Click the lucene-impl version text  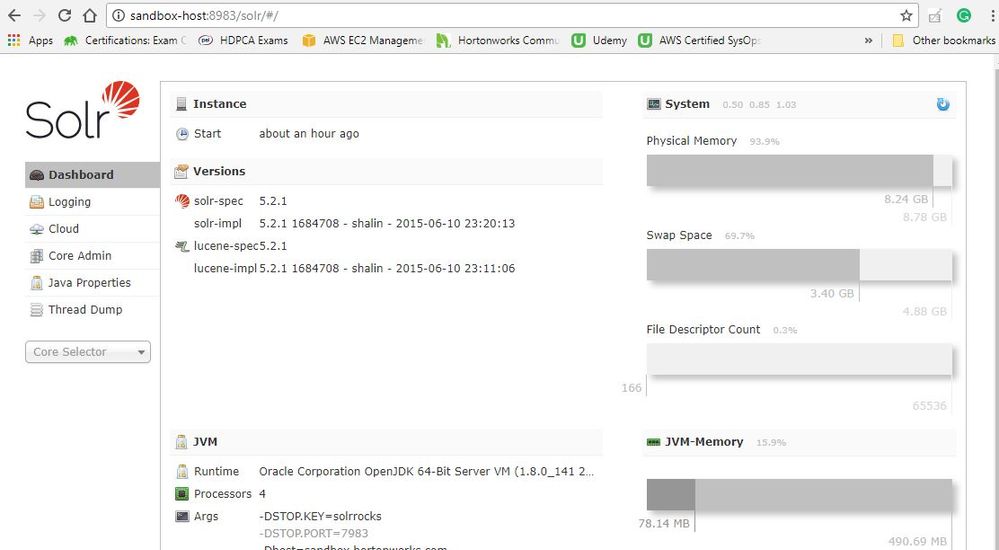click(x=387, y=268)
